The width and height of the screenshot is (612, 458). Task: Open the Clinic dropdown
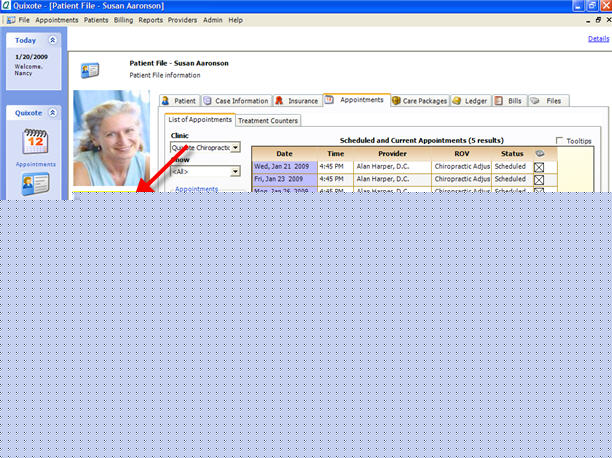[236, 147]
